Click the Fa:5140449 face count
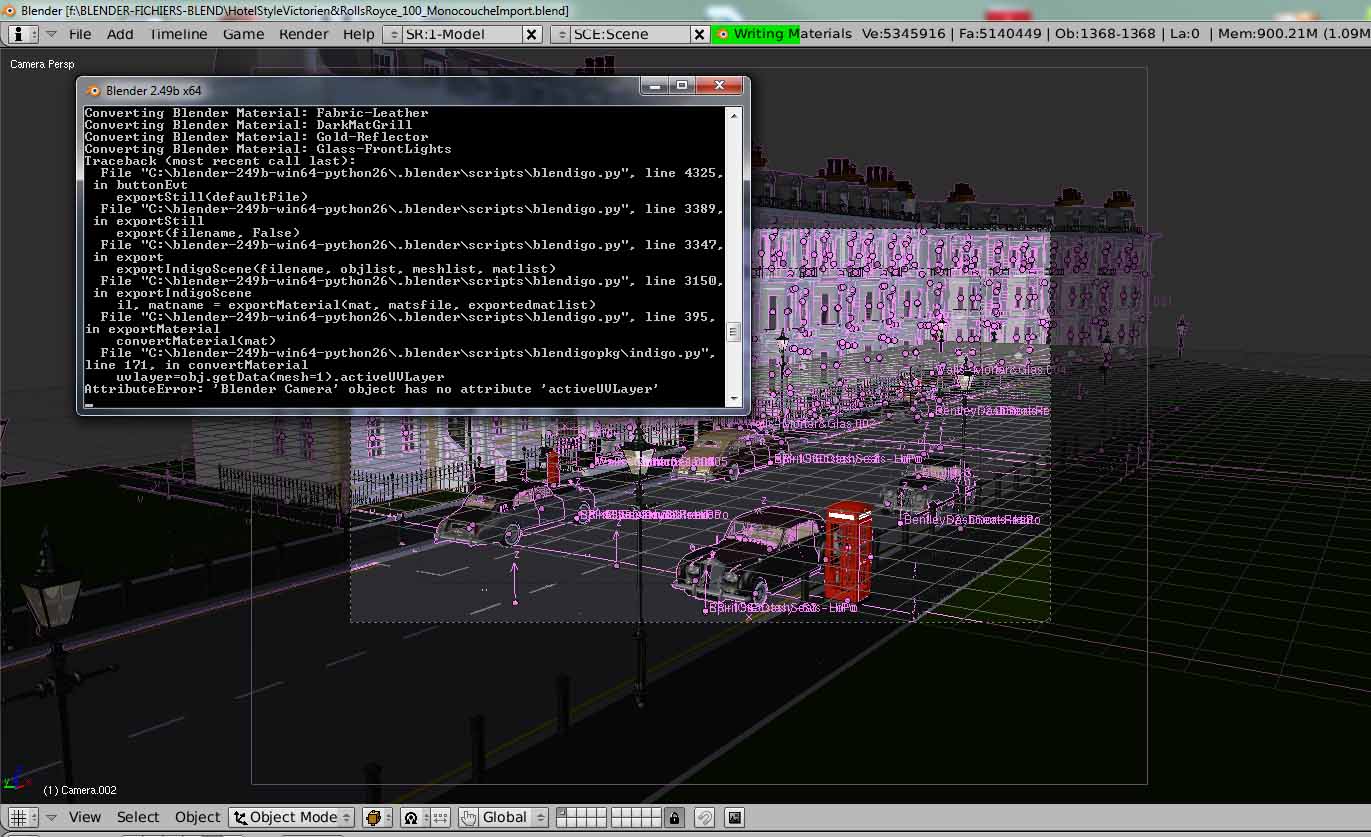 tap(1000, 34)
